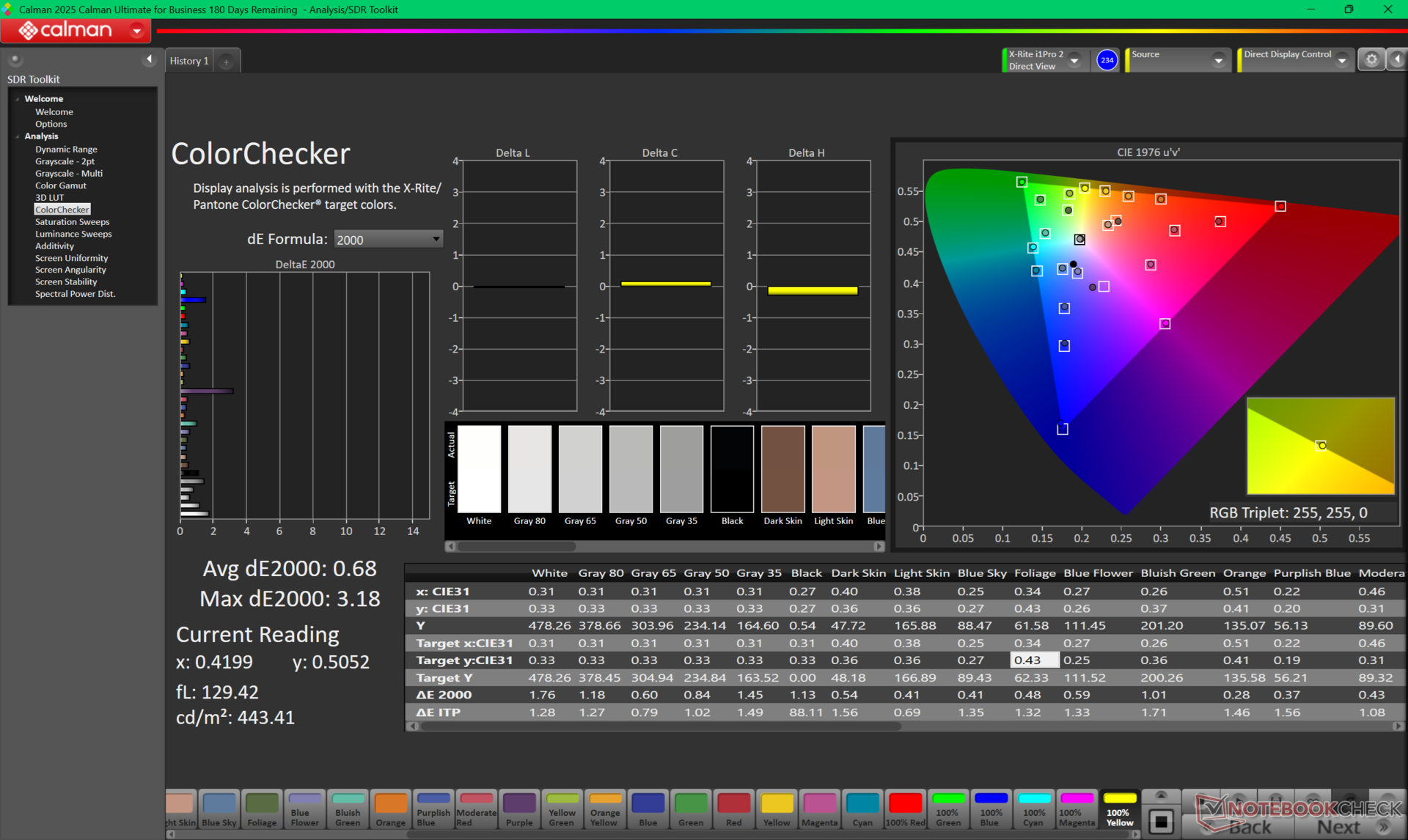Open Saturation Sweeps analysis page
Image resolution: width=1408 pixels, height=840 pixels.
pyautogui.click(x=72, y=222)
